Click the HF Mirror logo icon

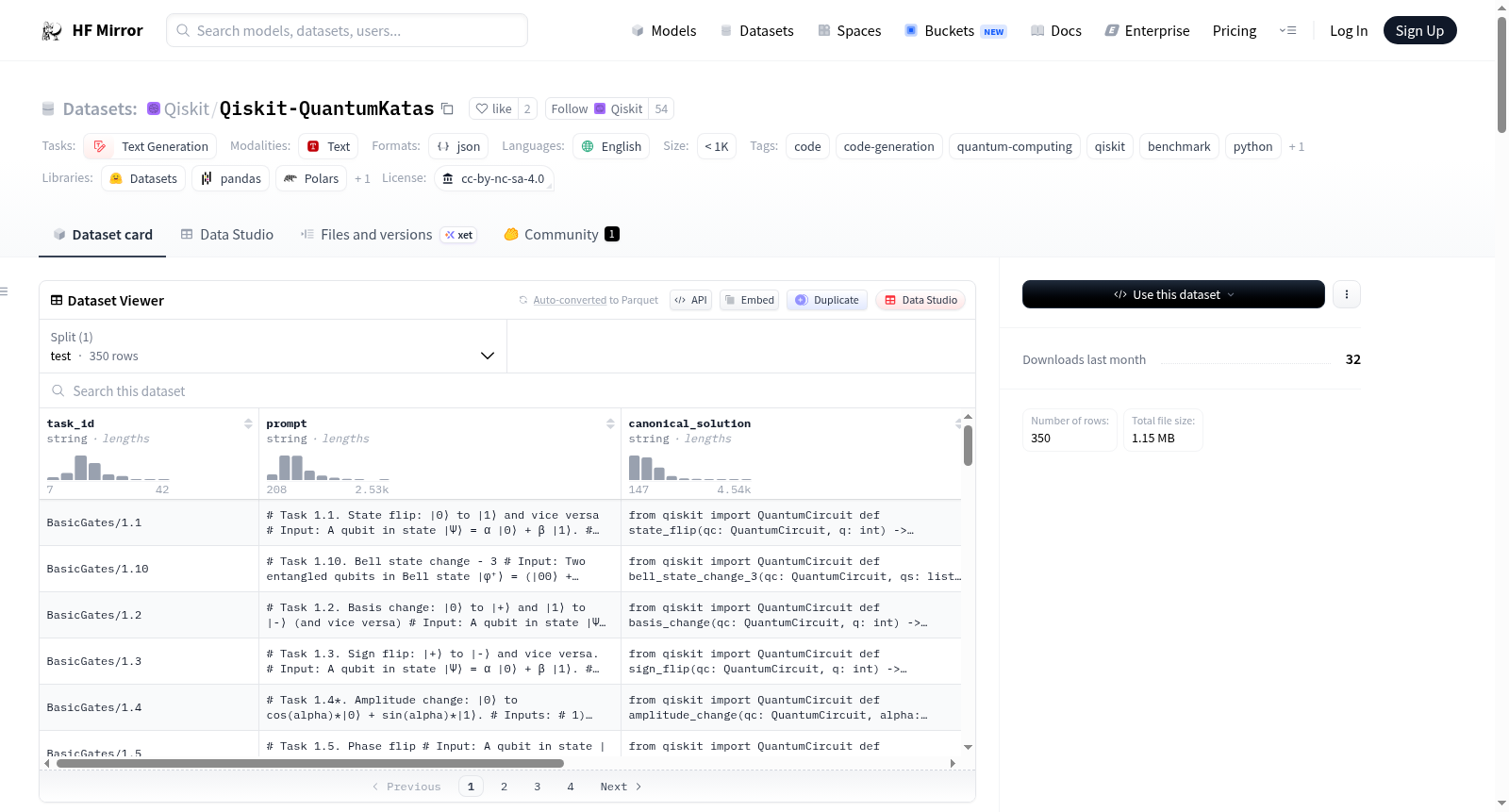click(x=52, y=31)
